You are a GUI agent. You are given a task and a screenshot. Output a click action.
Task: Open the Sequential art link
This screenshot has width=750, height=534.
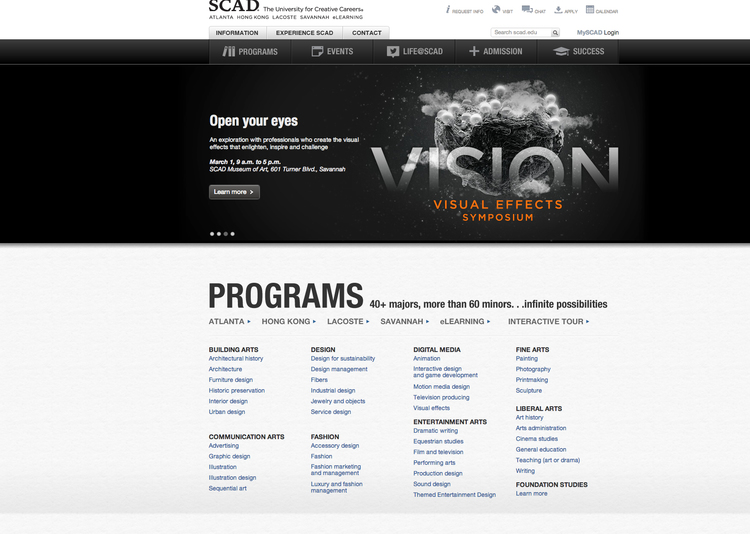click(x=228, y=489)
